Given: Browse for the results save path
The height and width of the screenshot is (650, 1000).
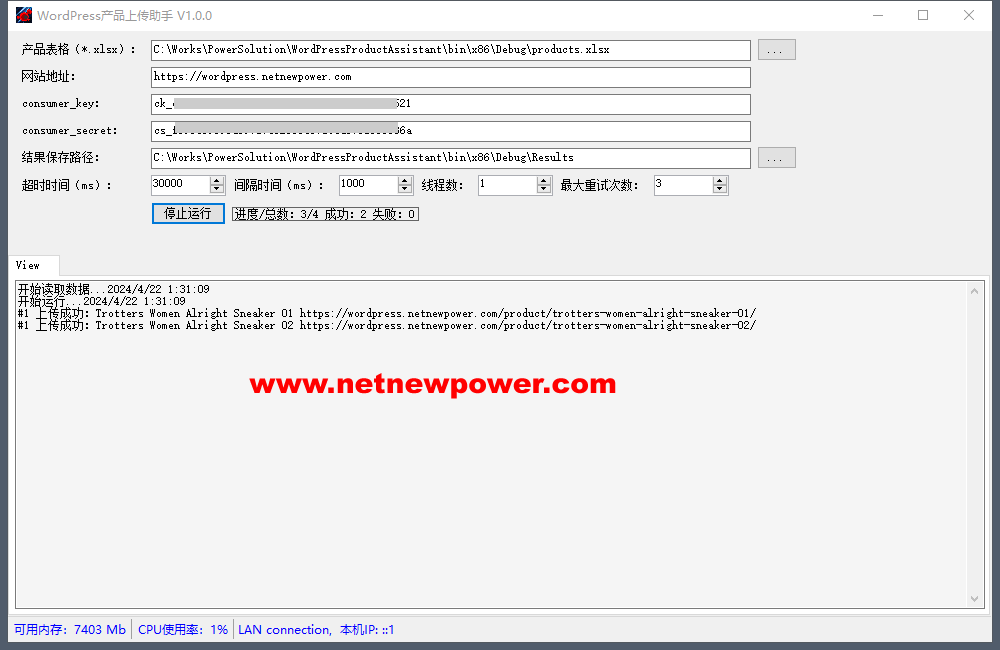Looking at the screenshot, I should click(776, 158).
